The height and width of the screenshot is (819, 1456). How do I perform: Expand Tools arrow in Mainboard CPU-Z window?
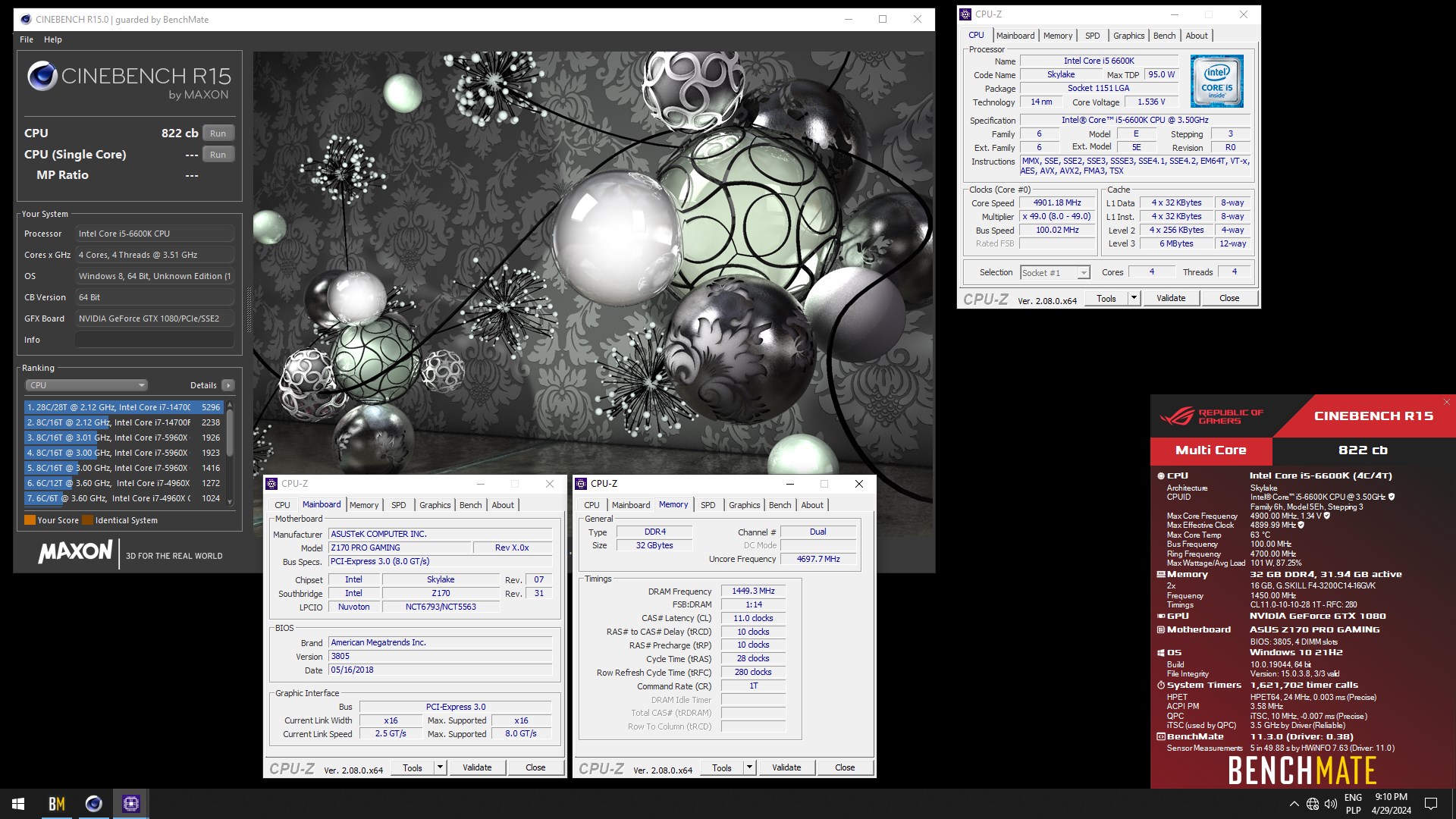[x=441, y=767]
